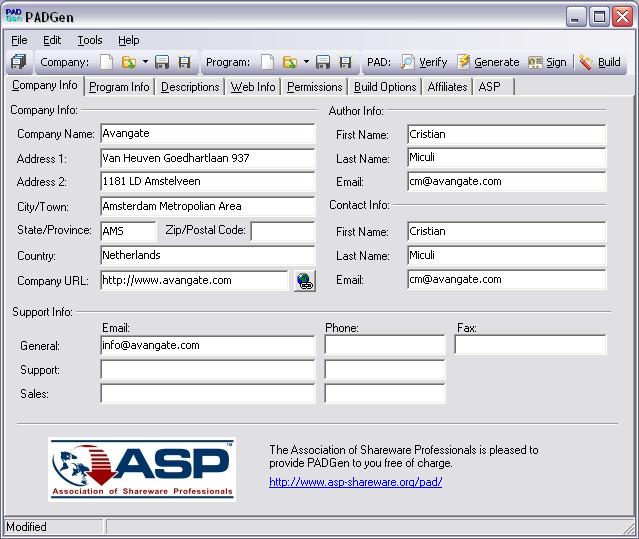The image size is (639, 539).
Task: Focus the Zip/Postal Code field
Action: click(x=283, y=231)
